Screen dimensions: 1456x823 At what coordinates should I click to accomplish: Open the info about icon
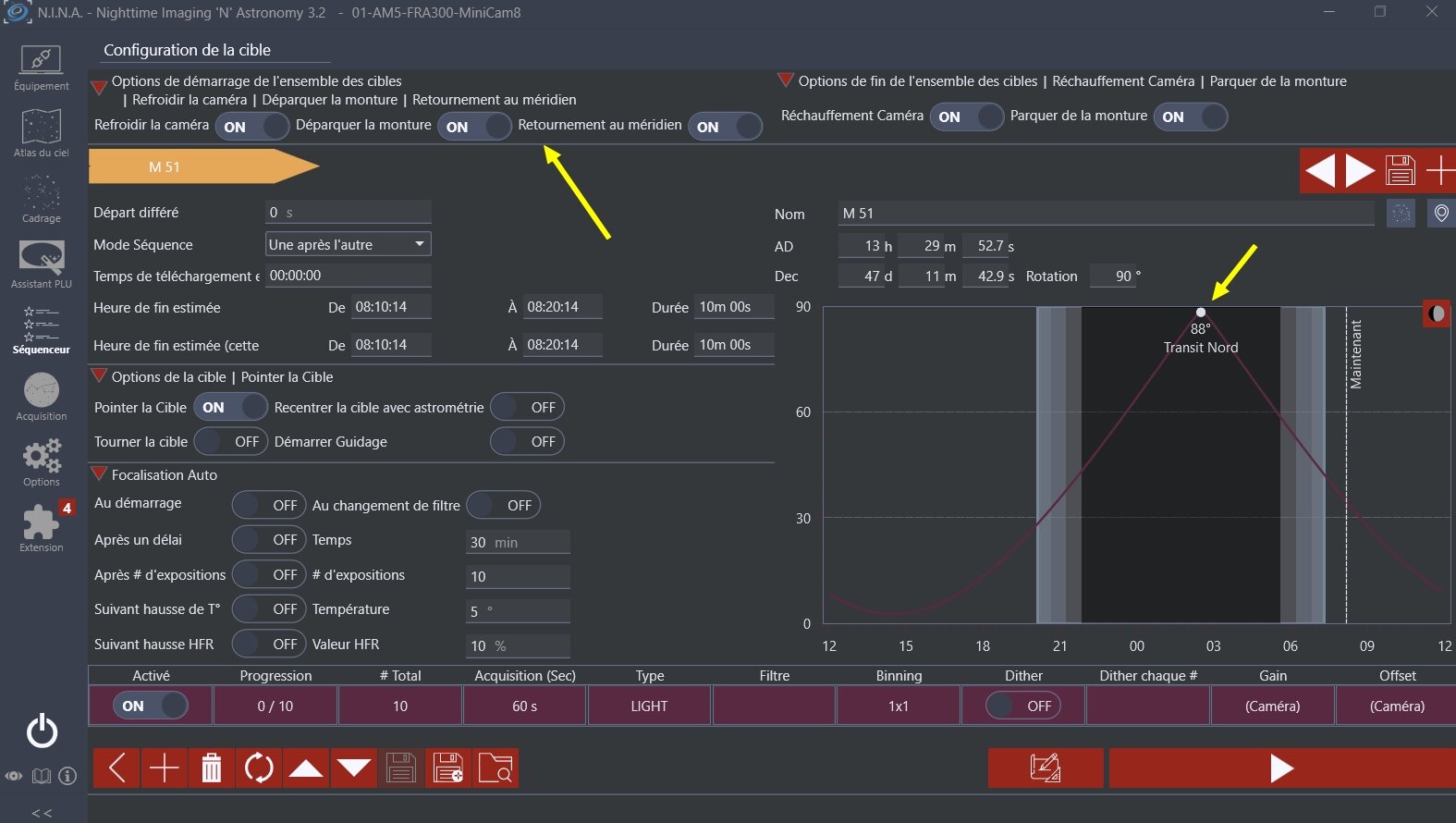click(67, 776)
